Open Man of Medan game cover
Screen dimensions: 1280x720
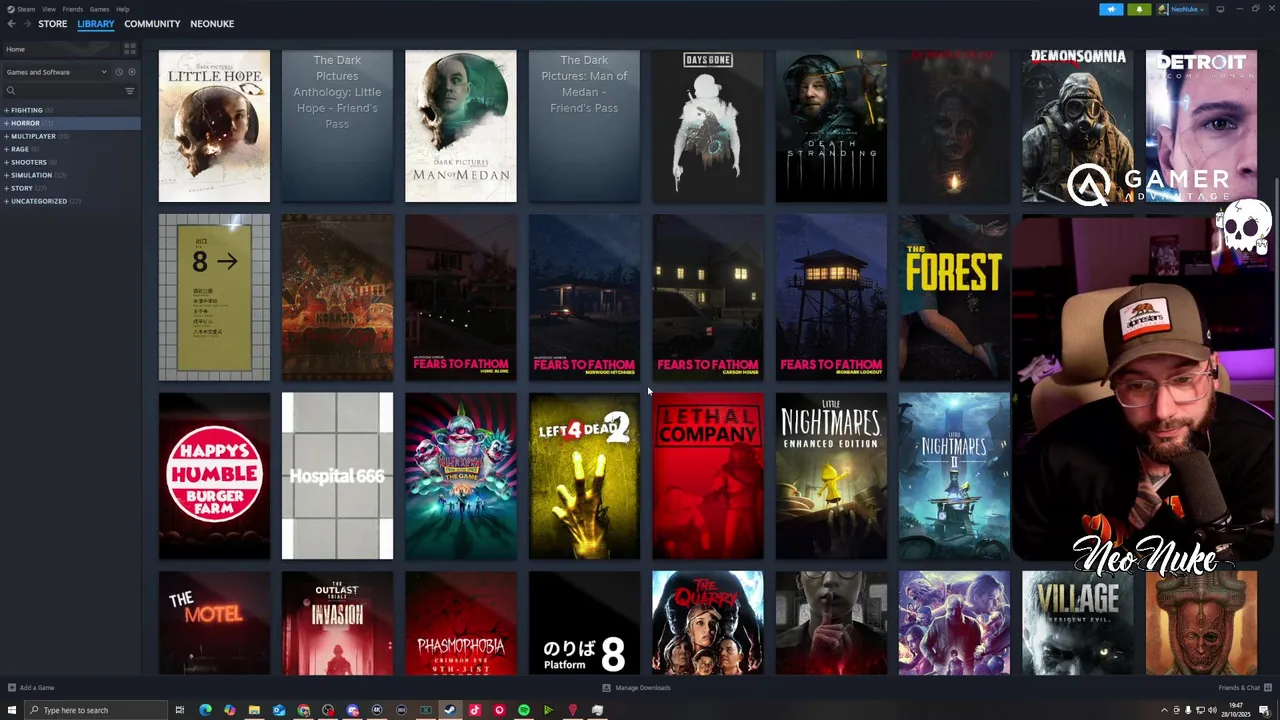click(x=461, y=126)
